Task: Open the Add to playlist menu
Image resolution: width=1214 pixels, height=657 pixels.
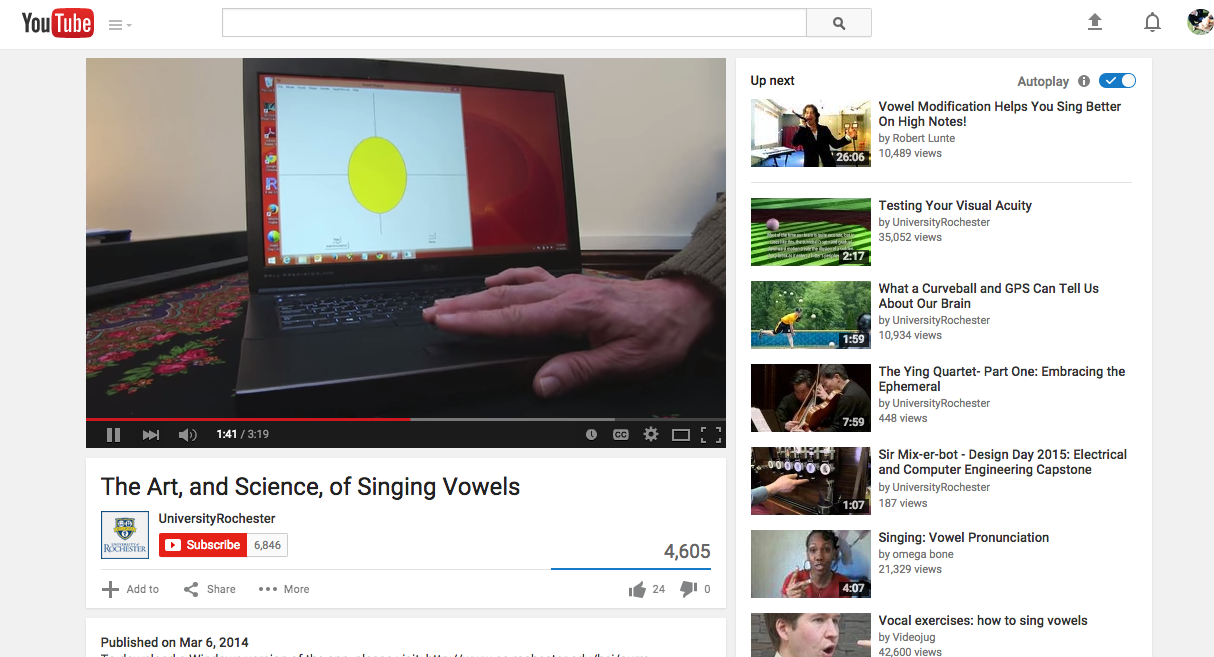Action: pyautogui.click(x=131, y=589)
